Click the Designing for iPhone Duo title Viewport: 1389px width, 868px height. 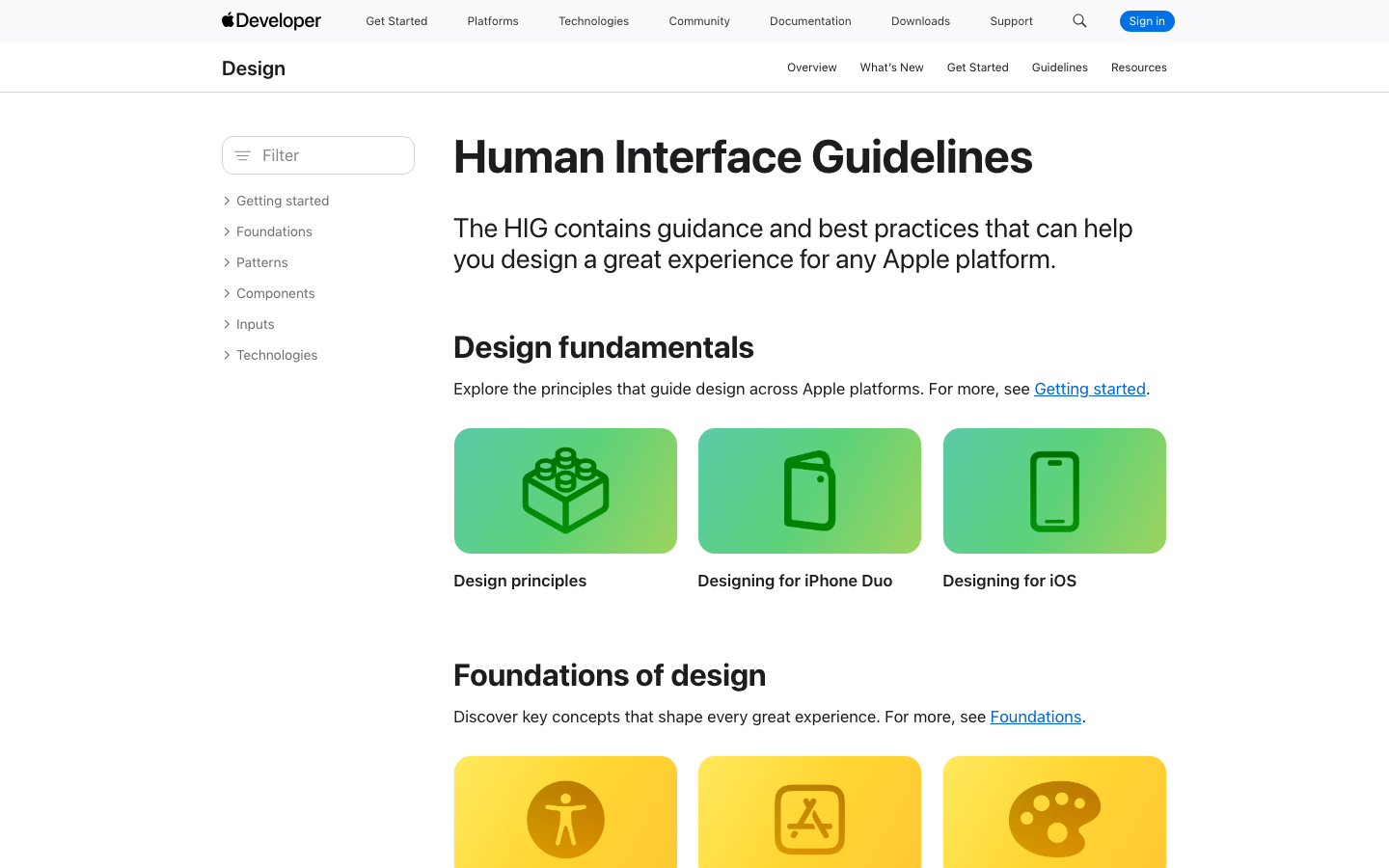pos(795,581)
